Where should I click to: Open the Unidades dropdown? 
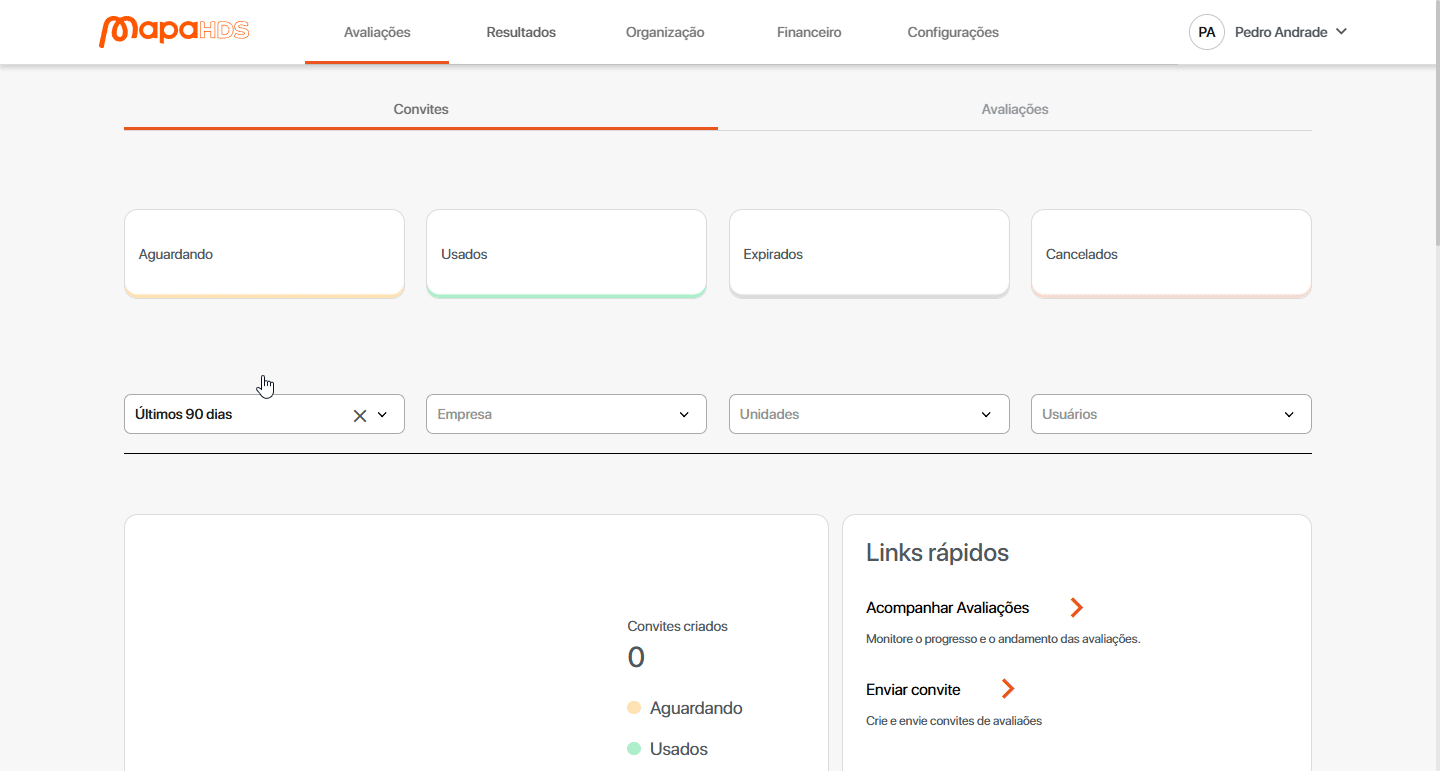click(868, 414)
